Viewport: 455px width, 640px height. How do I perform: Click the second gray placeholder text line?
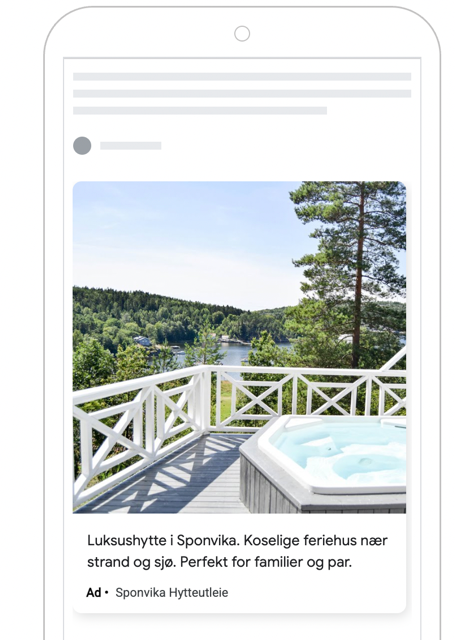[242, 93]
